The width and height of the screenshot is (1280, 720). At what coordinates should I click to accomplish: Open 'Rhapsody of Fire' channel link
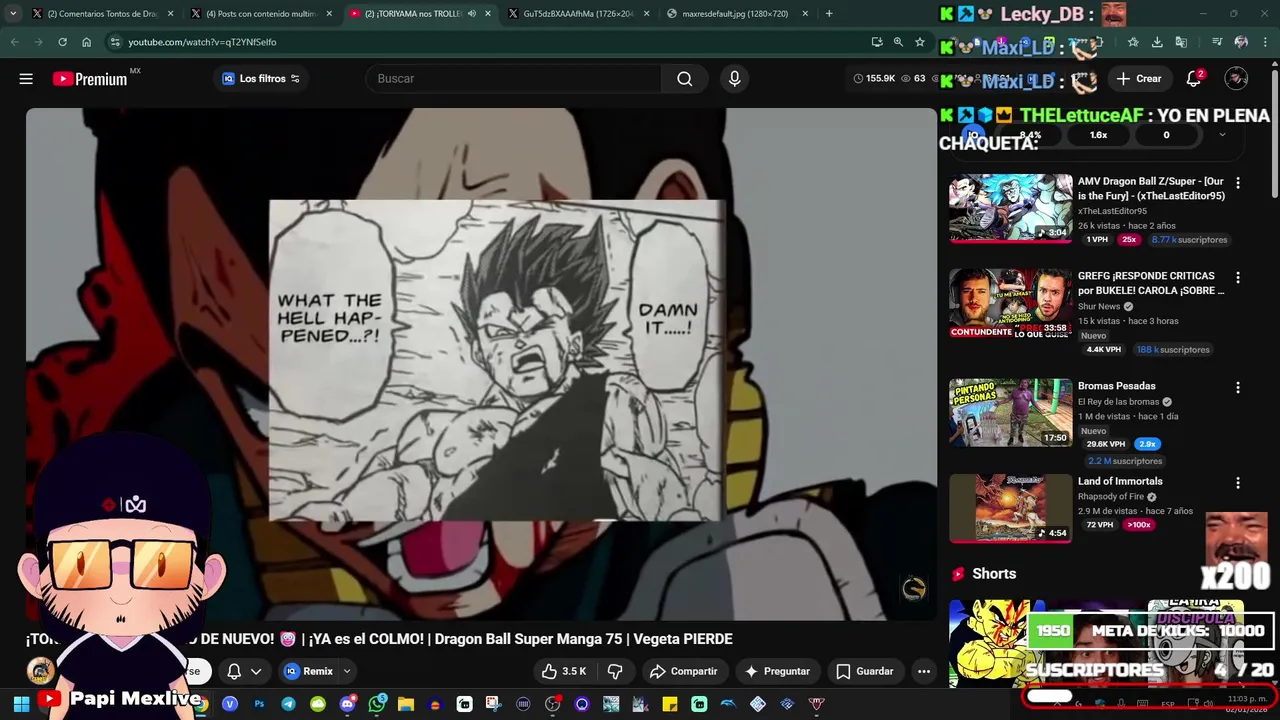(1111, 497)
